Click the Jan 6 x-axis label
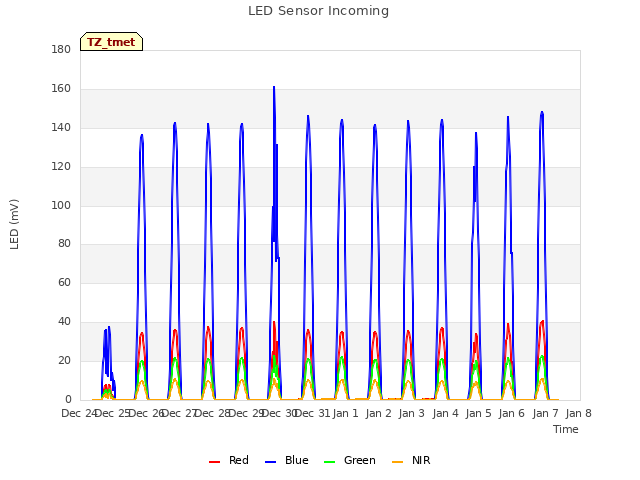 click(x=512, y=413)
